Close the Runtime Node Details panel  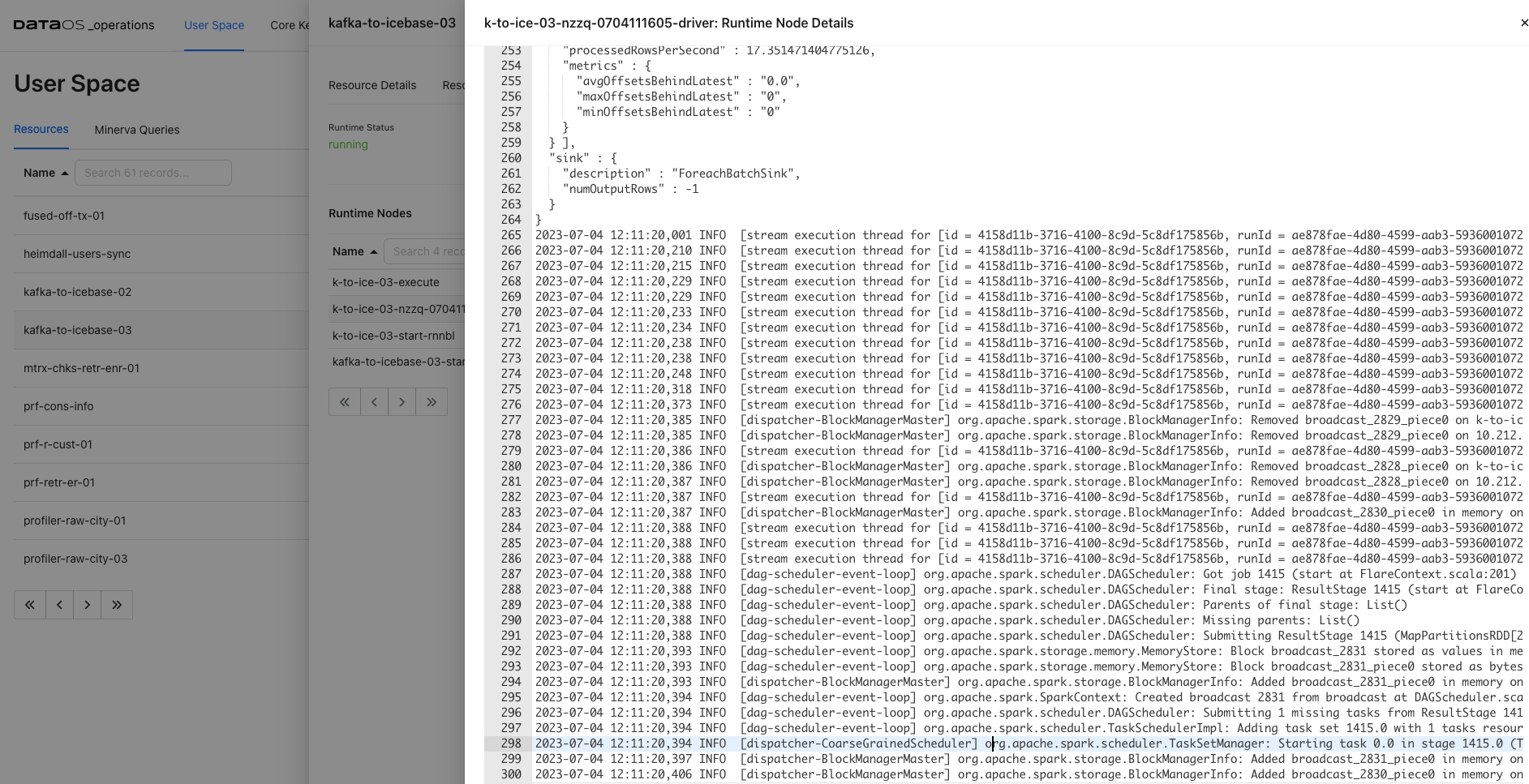tap(1523, 23)
